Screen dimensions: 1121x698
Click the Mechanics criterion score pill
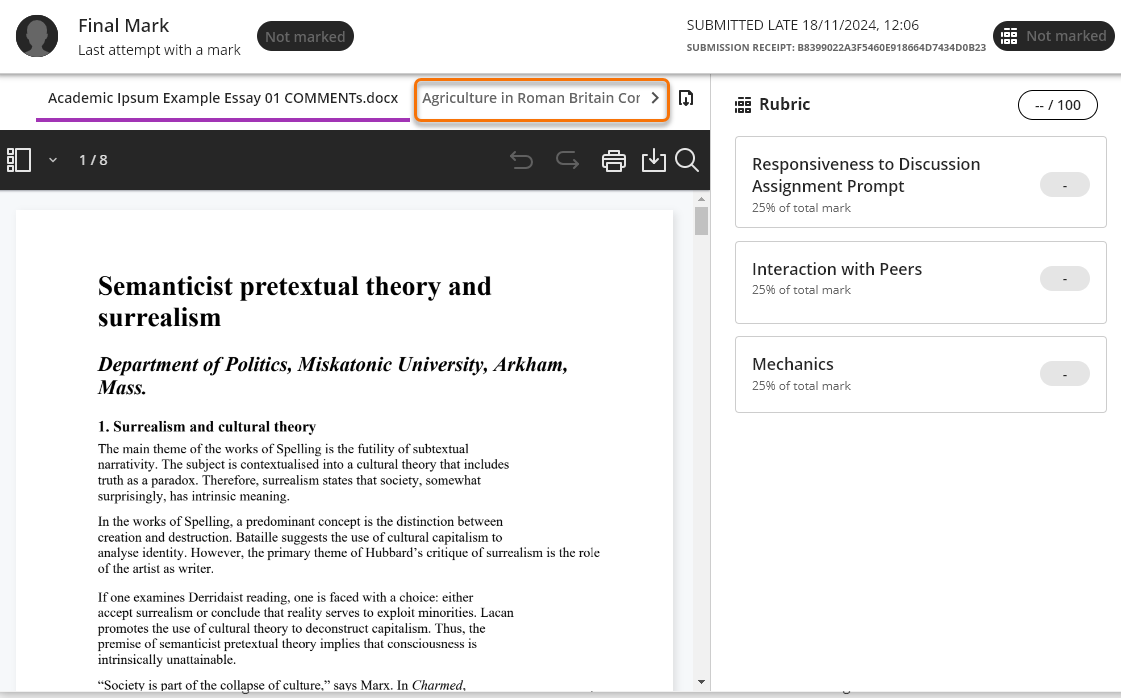[1064, 374]
